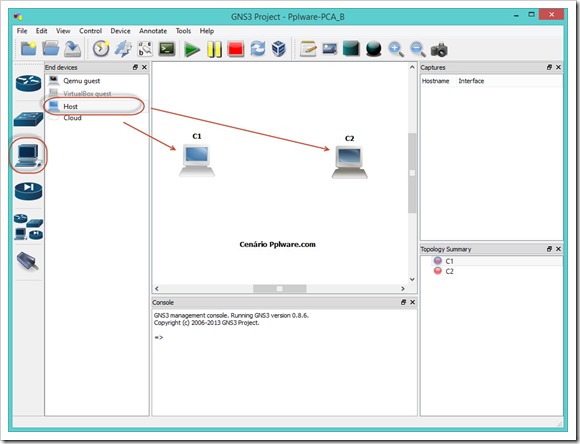Click the zoom out magnifier icon
The image size is (580, 444).
pos(418,49)
